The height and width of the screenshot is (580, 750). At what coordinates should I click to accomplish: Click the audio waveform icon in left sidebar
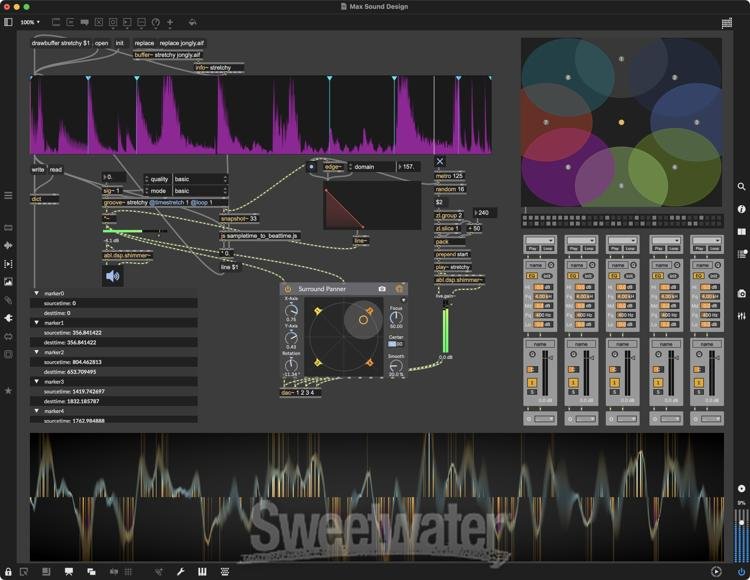pos(9,245)
